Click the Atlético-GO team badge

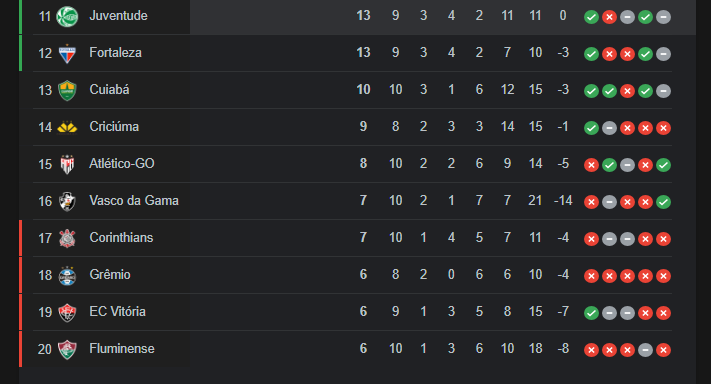tap(67, 164)
